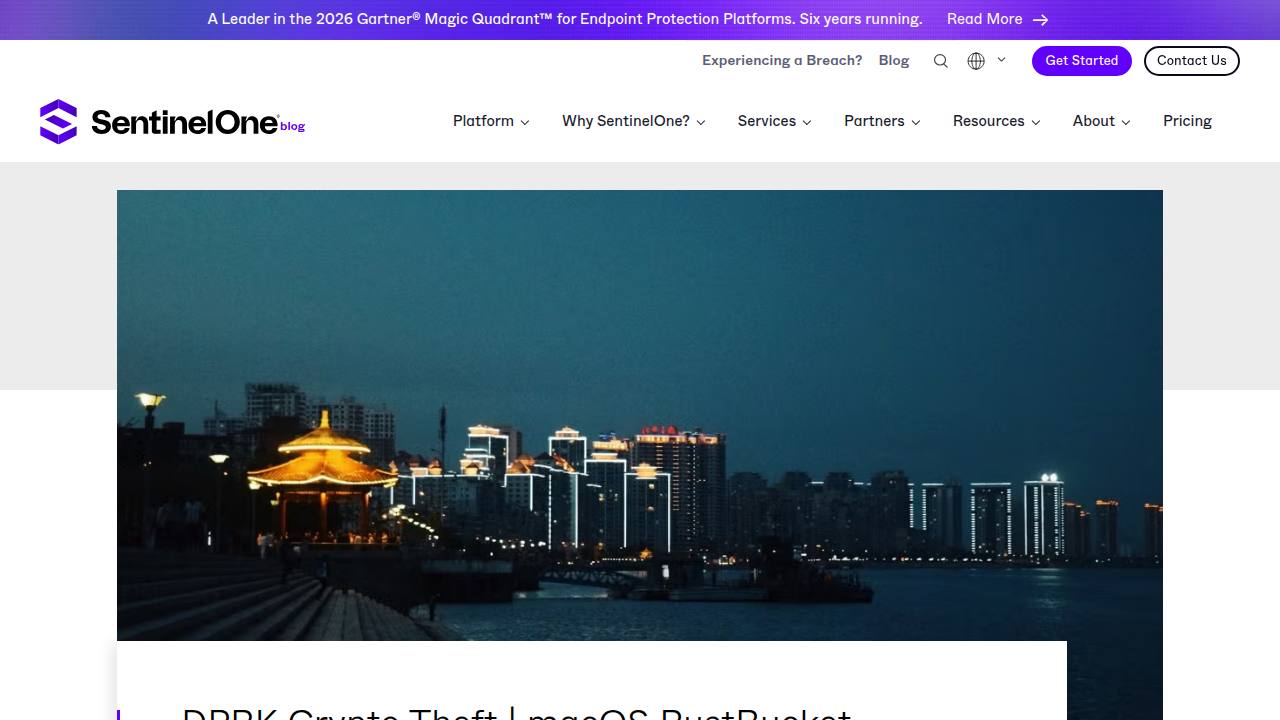This screenshot has width=1280, height=720.
Task: Click the Read More arrow icon
Action: point(1040,20)
